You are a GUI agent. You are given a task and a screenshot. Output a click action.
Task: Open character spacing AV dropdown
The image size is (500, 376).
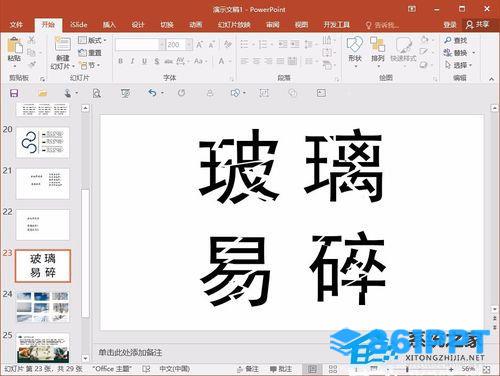183,61
